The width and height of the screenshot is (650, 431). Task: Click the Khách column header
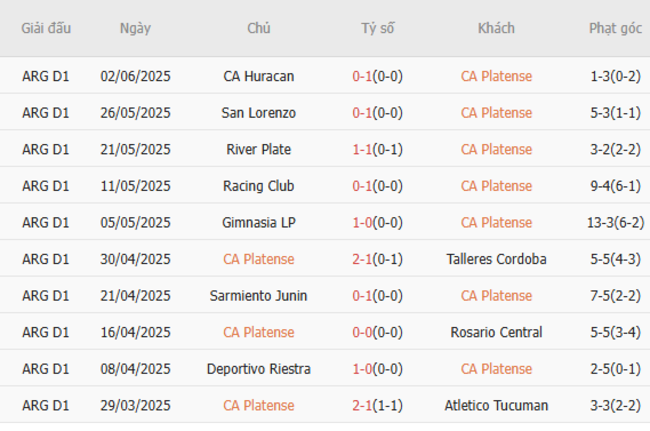pyautogui.click(x=496, y=28)
